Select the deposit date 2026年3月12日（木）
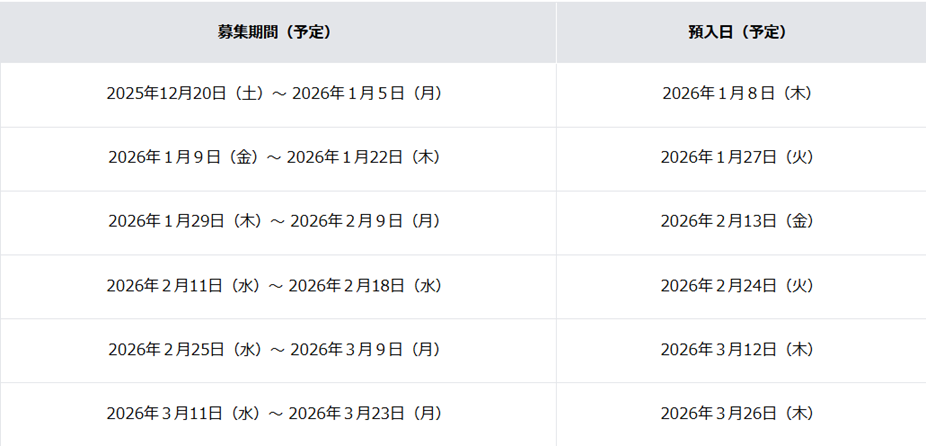This screenshot has height=446, width=926. pyautogui.click(x=737, y=350)
